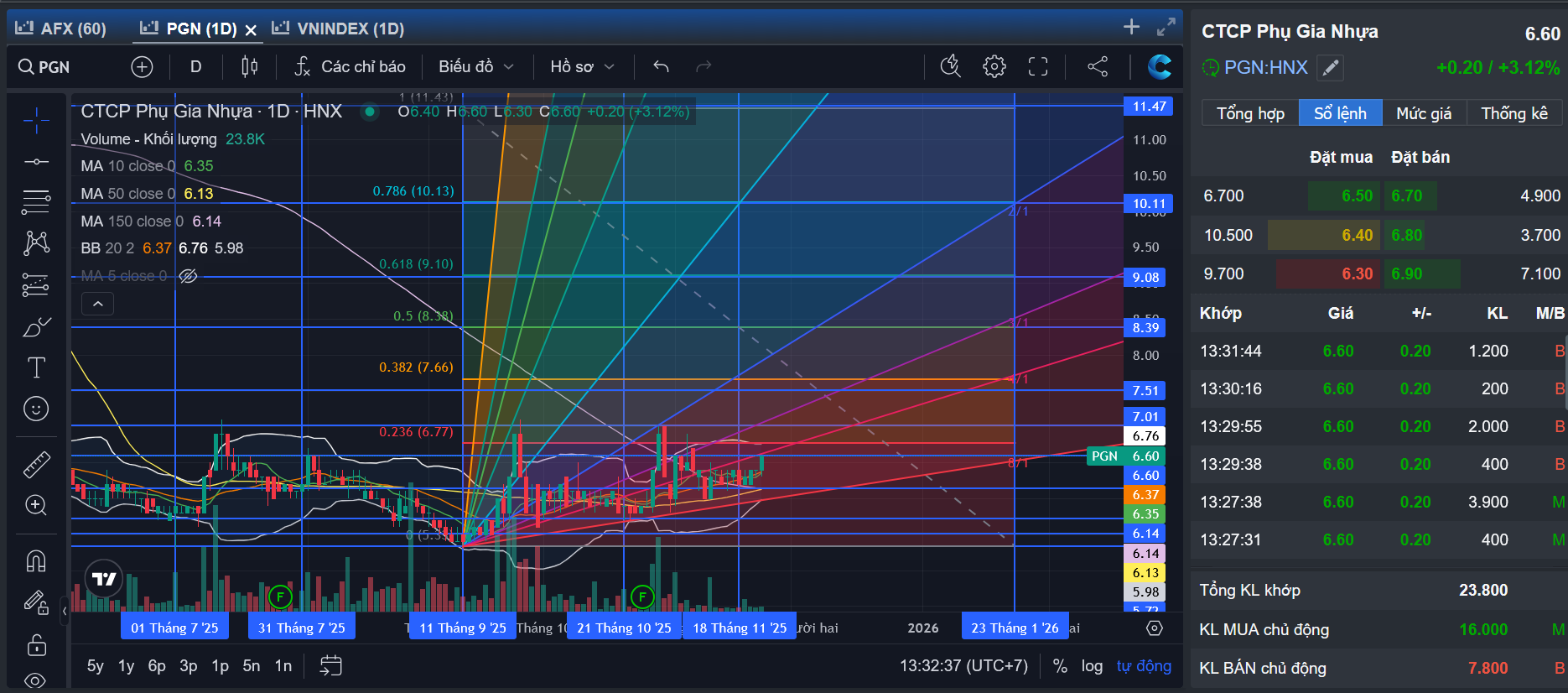
Task: Toggle log scale mode
Action: tap(1092, 666)
